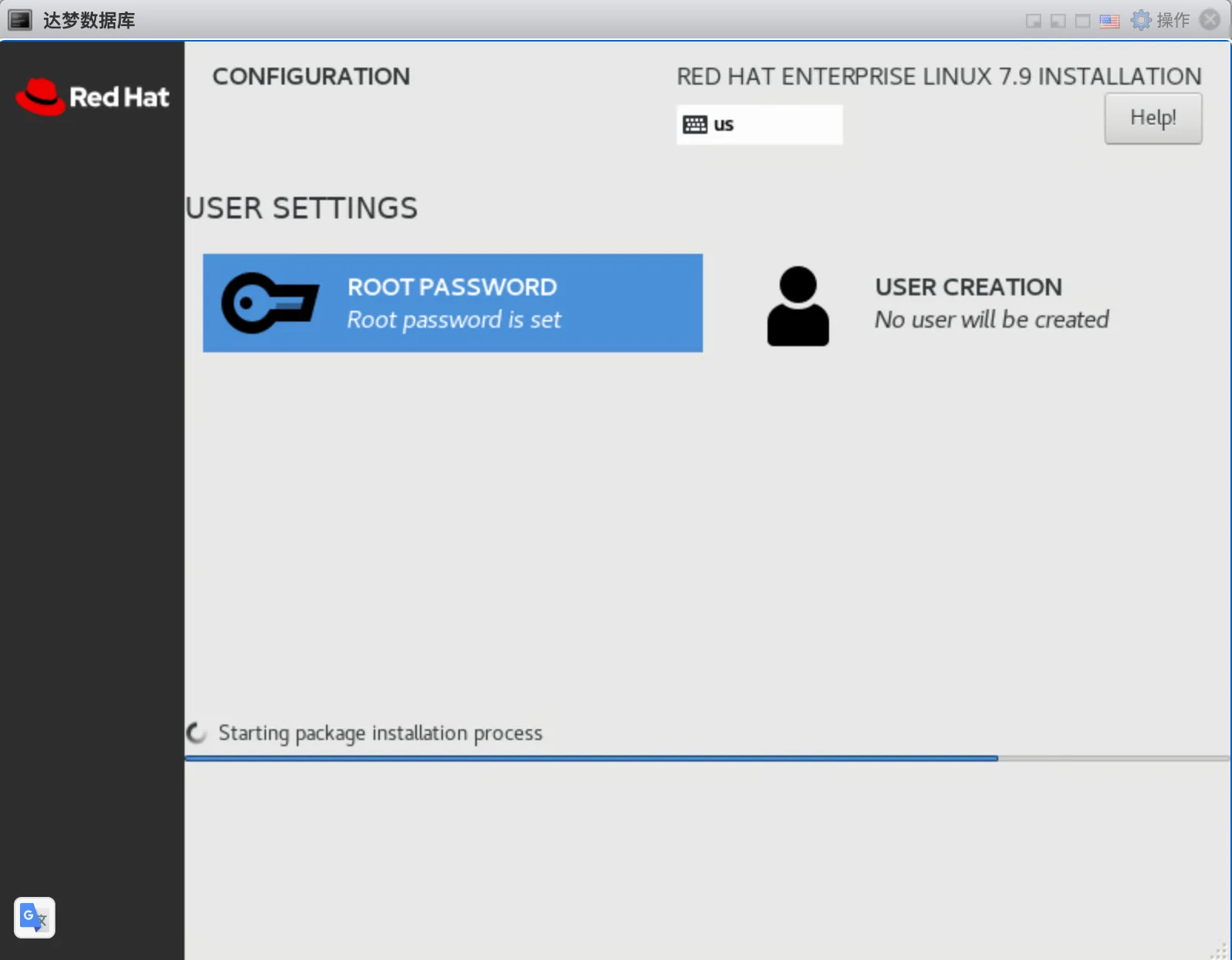Click the us keyboard layout indicator

pyautogui.click(x=759, y=125)
